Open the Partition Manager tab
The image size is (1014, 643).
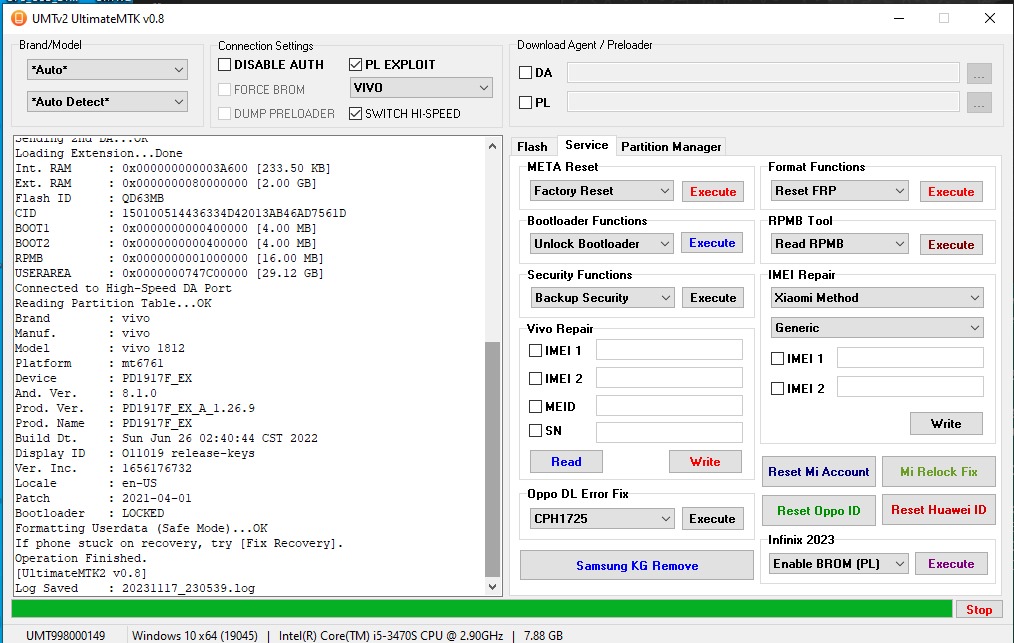[x=671, y=147]
